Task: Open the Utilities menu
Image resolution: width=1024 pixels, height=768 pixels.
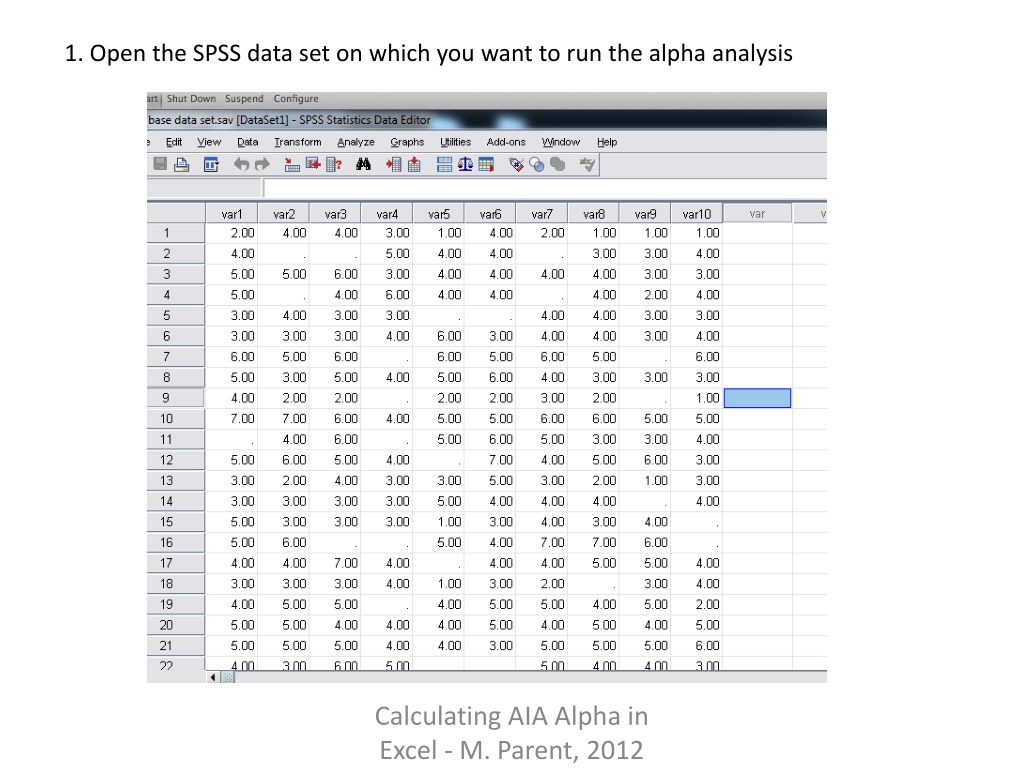Action: click(x=455, y=142)
